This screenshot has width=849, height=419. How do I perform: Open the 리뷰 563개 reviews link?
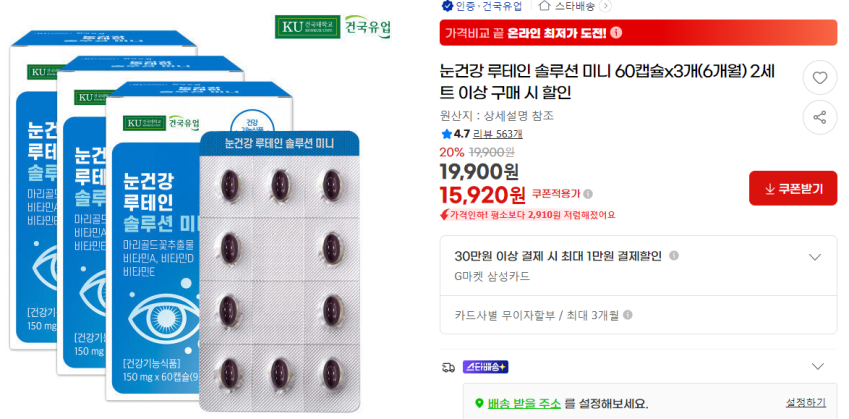pos(498,134)
